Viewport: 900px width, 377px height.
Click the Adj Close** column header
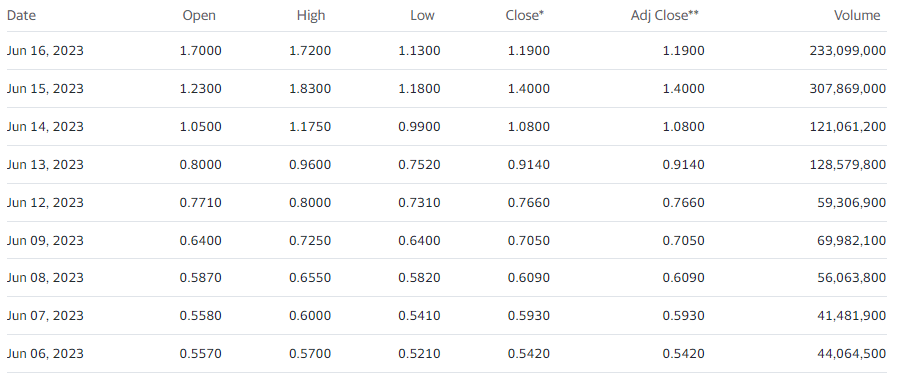click(x=665, y=15)
